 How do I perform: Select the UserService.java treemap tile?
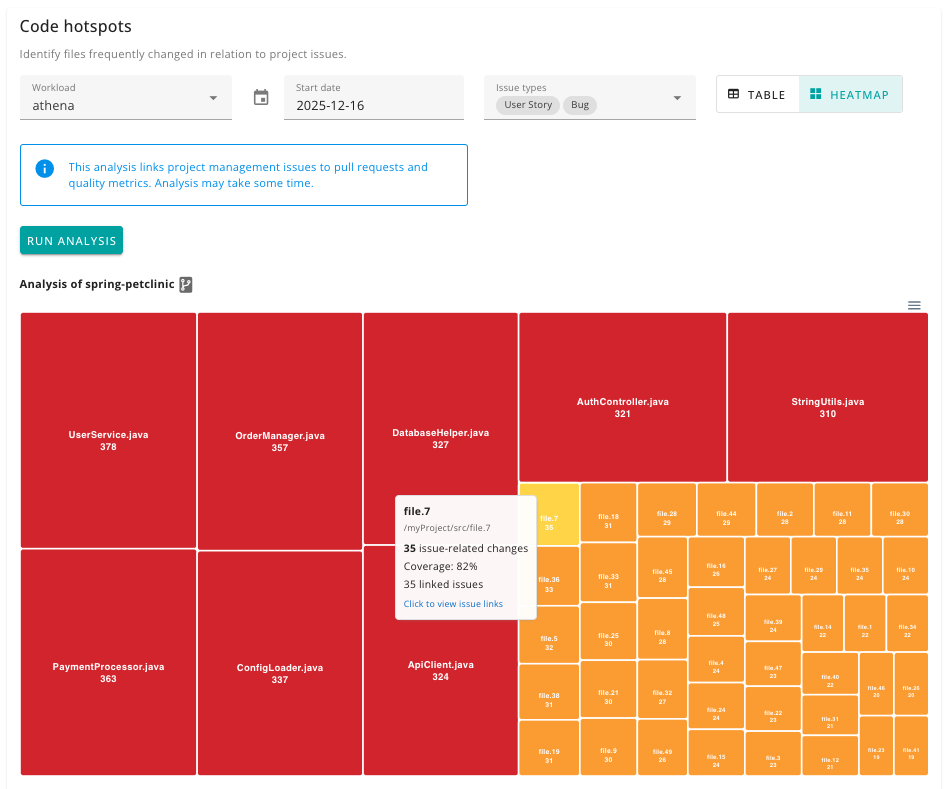[107, 430]
